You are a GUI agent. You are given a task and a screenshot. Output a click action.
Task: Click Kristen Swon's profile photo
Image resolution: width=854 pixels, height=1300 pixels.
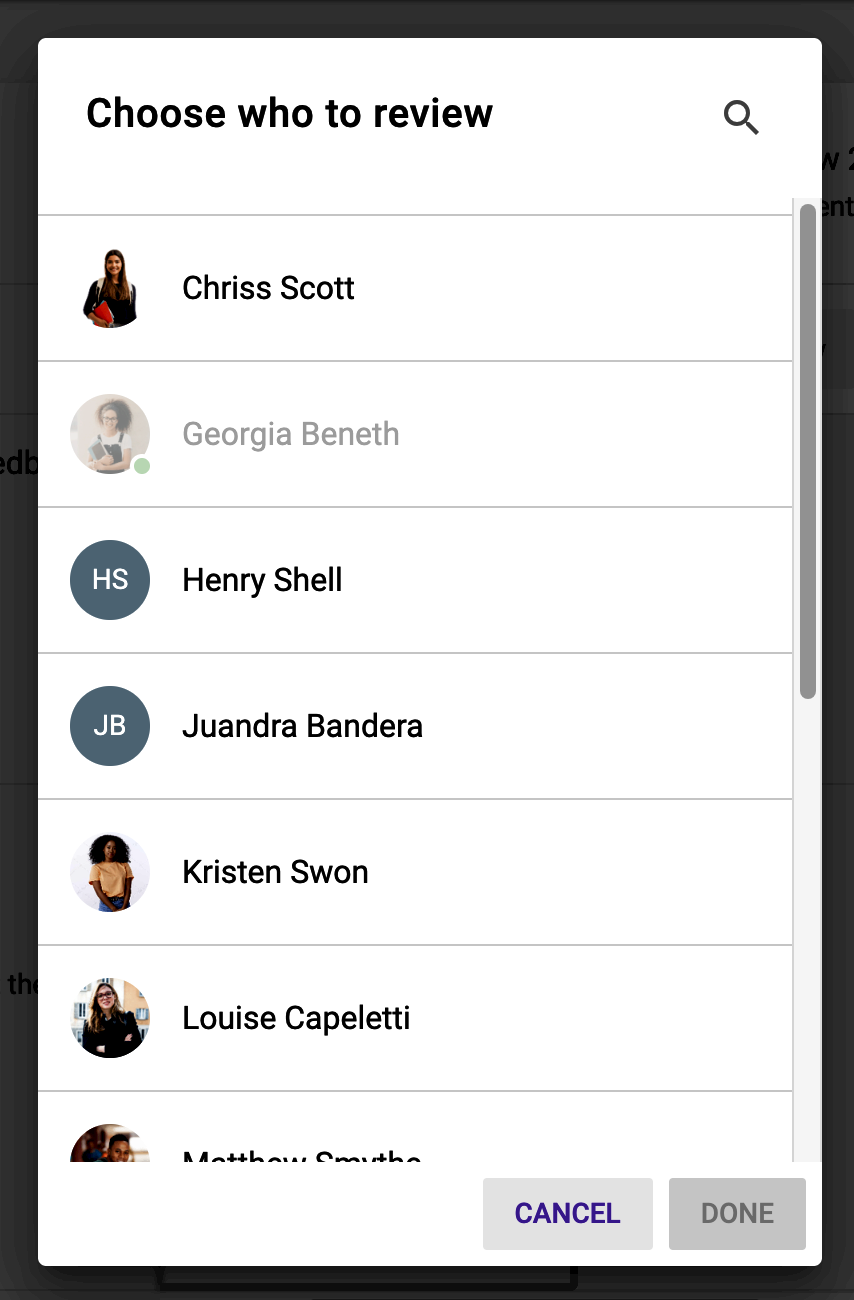(110, 872)
